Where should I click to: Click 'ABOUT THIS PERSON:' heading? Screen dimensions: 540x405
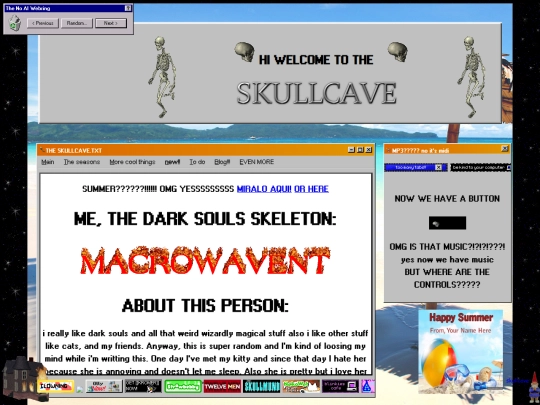point(205,305)
